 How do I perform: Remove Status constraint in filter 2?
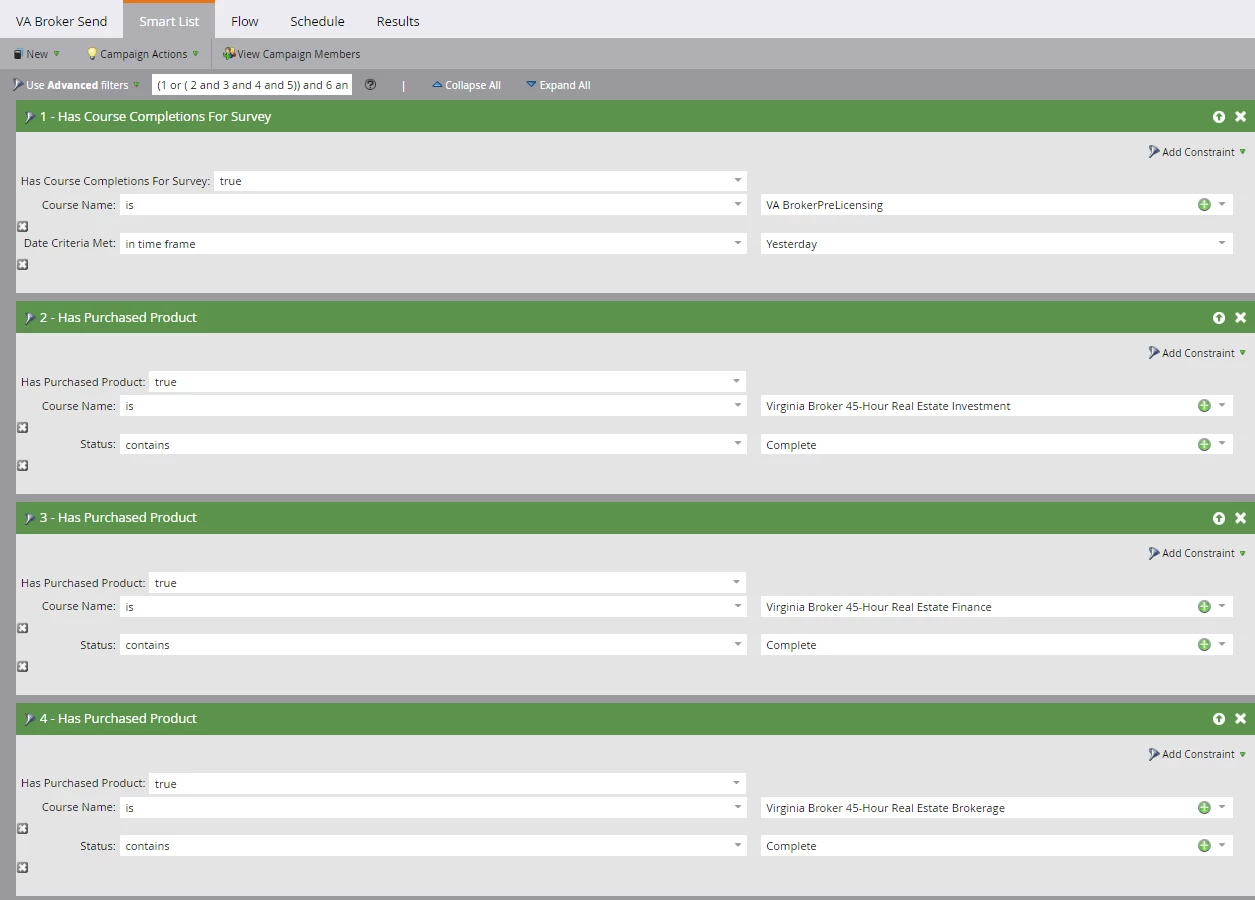coord(23,466)
